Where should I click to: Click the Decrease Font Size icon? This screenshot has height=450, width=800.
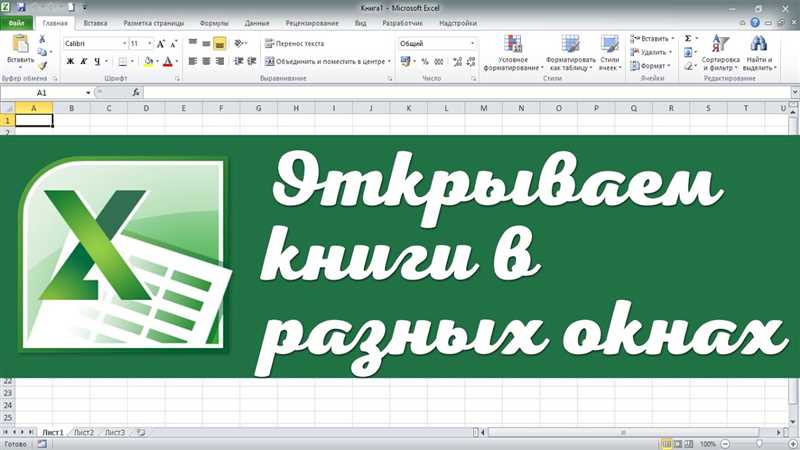point(173,44)
